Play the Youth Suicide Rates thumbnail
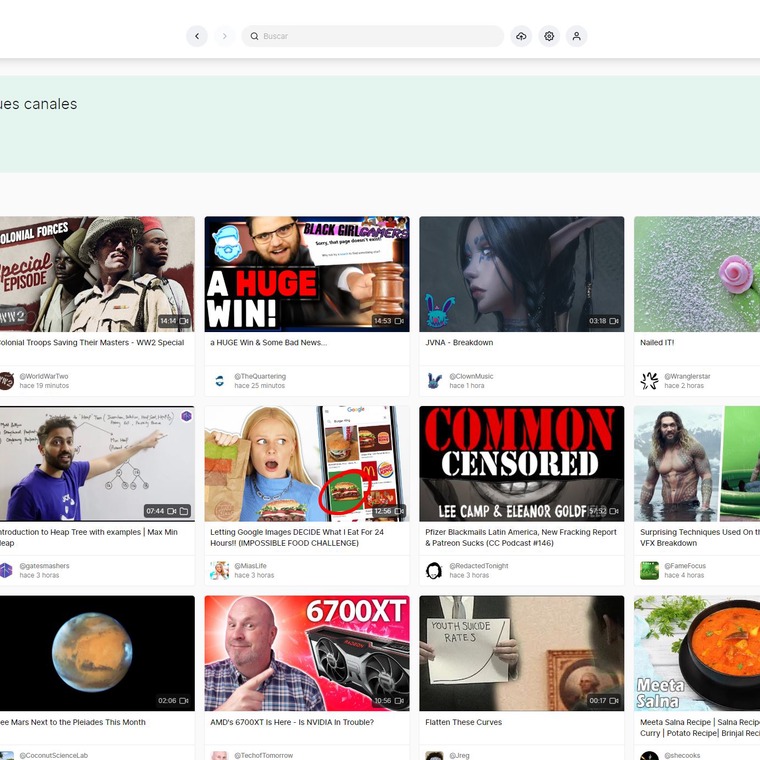 (522, 653)
